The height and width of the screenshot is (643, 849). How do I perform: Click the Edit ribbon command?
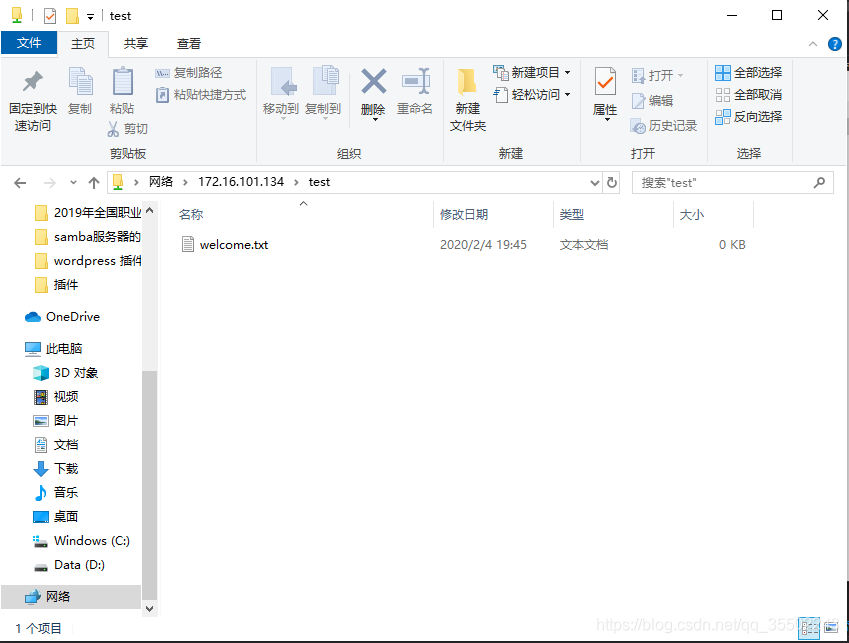click(x=652, y=101)
